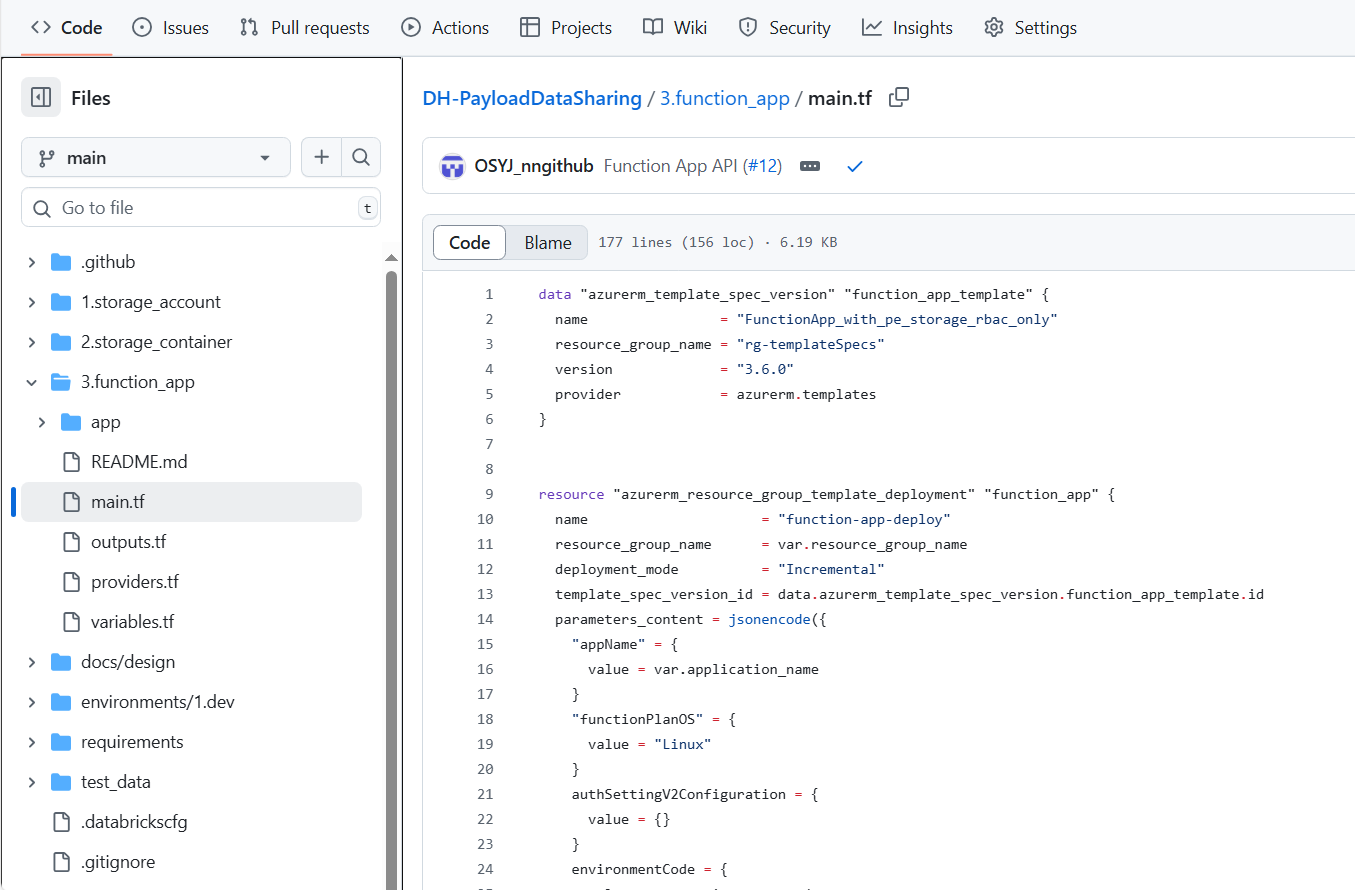1355x890 pixels.
Task: Open the Function App API commit message
Action: pos(672,166)
